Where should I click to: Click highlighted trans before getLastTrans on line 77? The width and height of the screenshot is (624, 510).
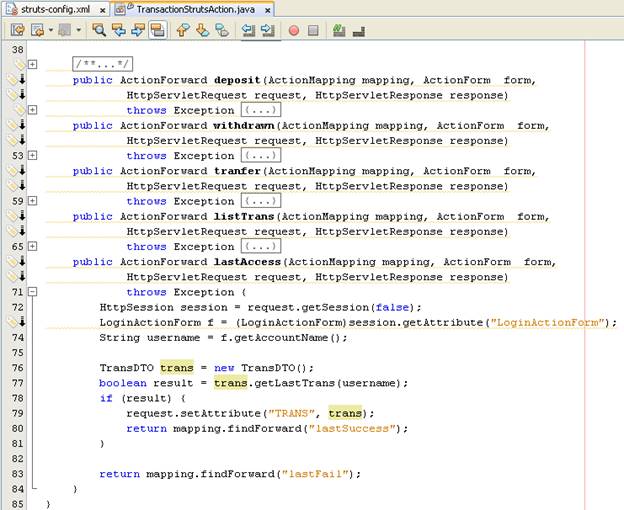(231, 383)
